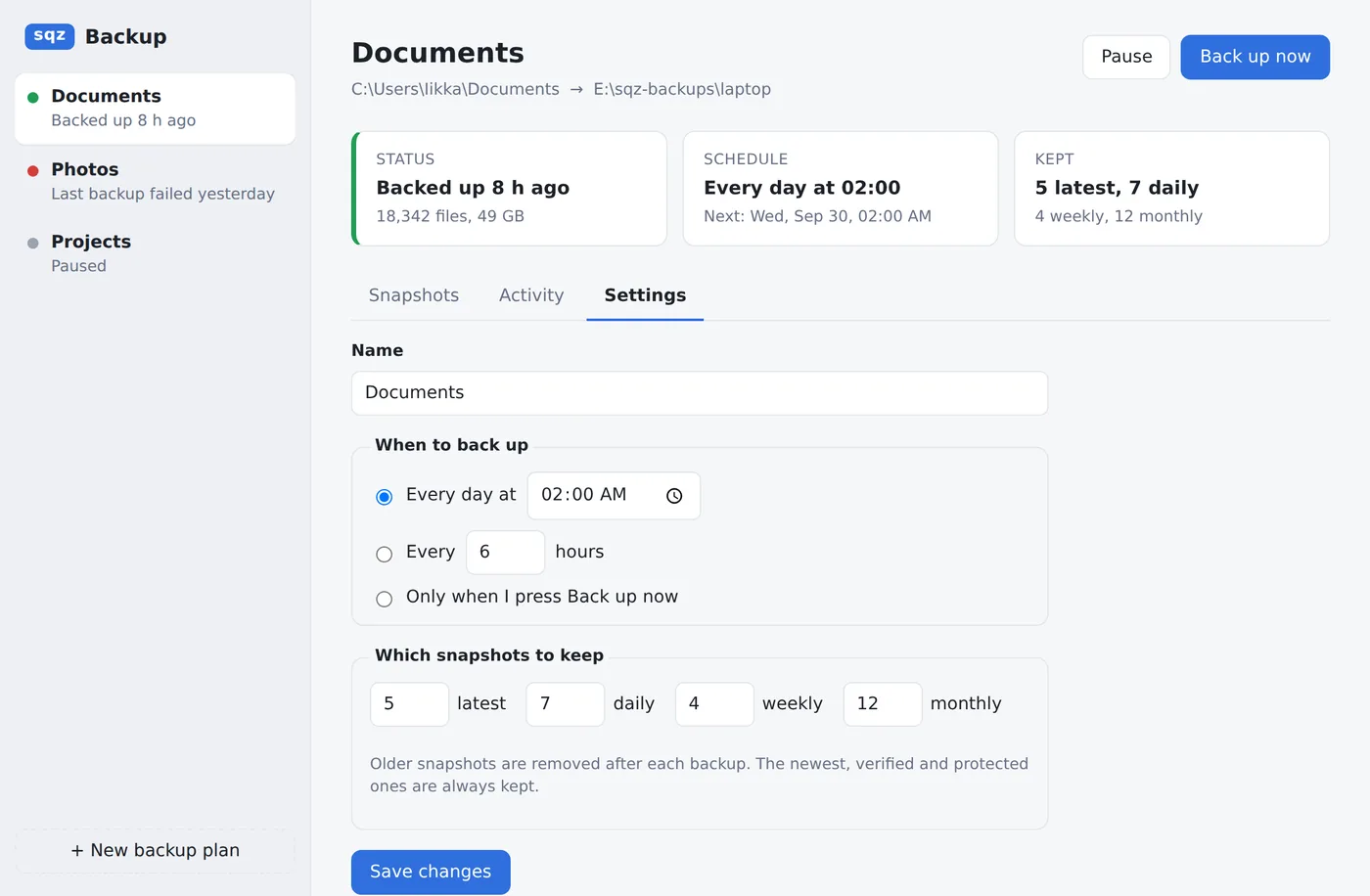The width and height of the screenshot is (1370, 896).
Task: Click the monthly snapshots count field
Action: [883, 704]
